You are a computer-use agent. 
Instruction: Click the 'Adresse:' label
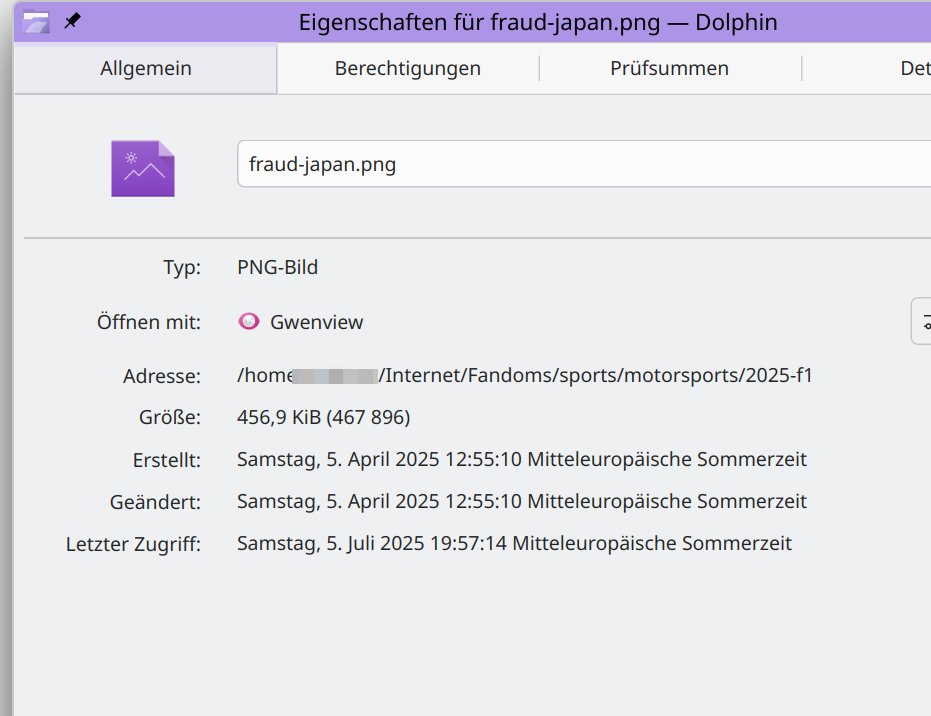tap(162, 376)
